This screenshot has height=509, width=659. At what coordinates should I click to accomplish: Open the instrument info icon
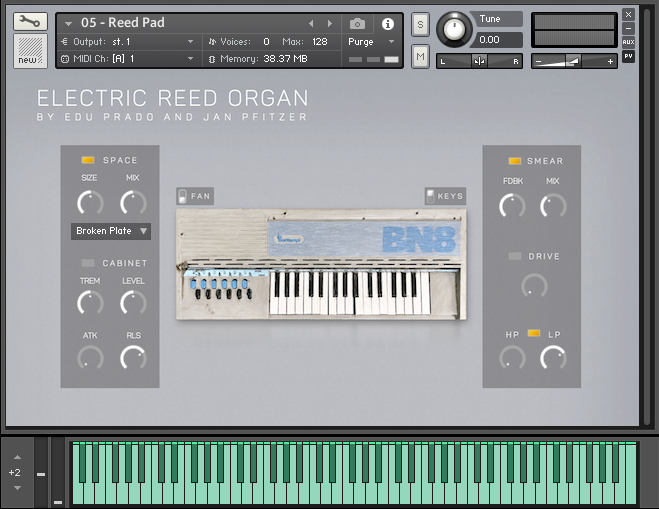coord(388,23)
